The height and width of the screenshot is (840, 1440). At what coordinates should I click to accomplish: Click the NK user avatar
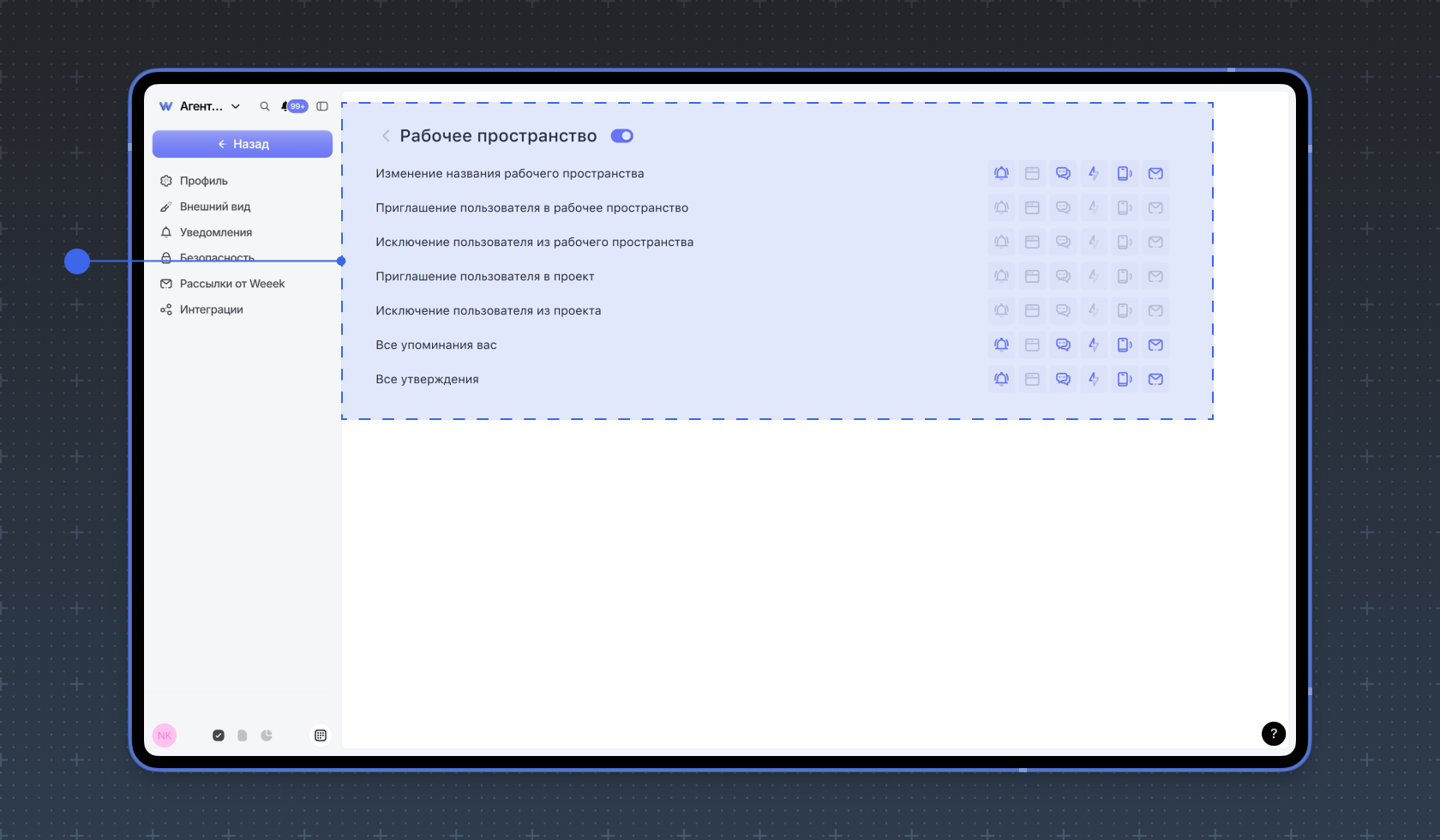(165, 735)
